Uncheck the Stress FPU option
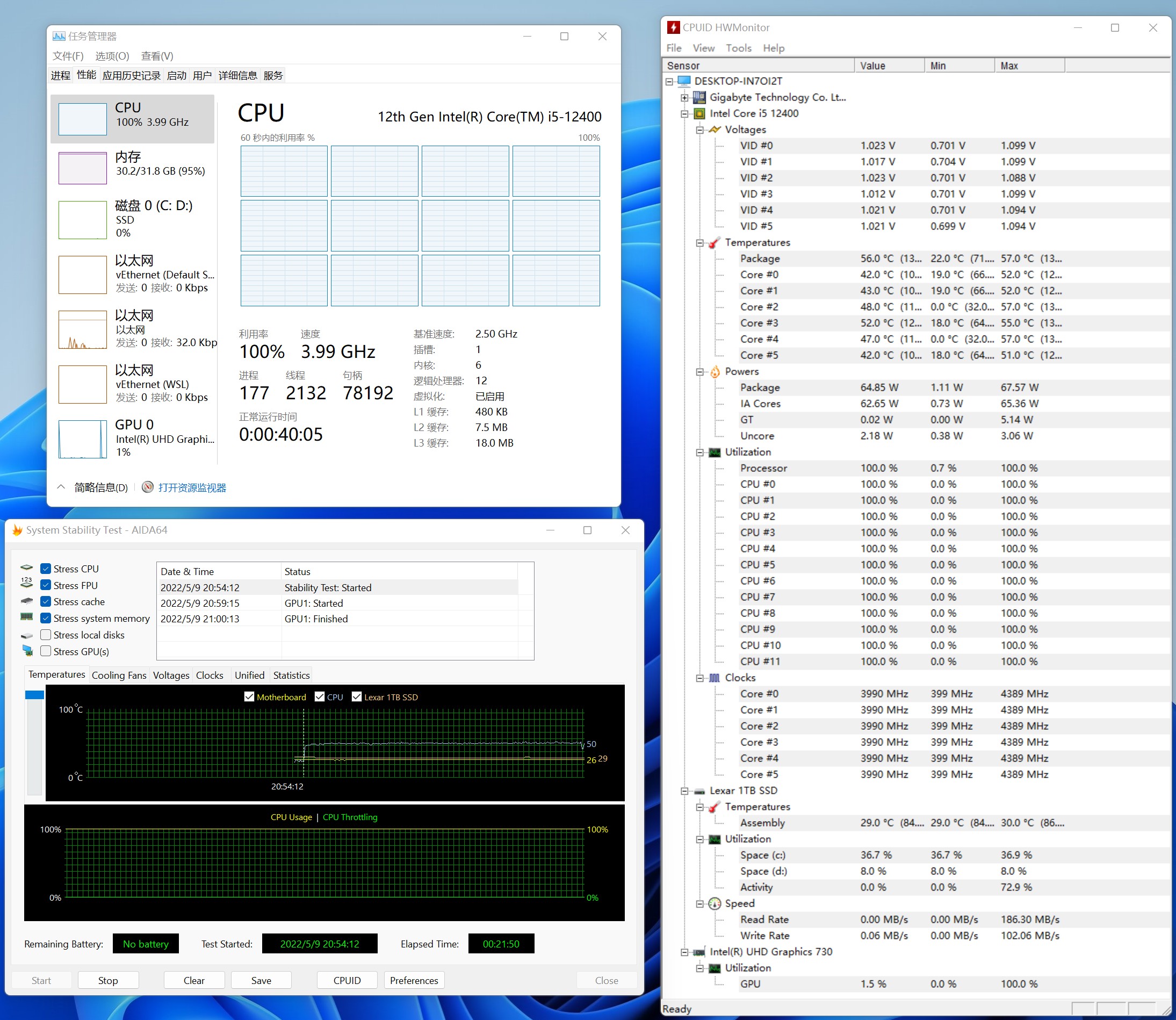The height and width of the screenshot is (1020, 1176). pyautogui.click(x=46, y=585)
